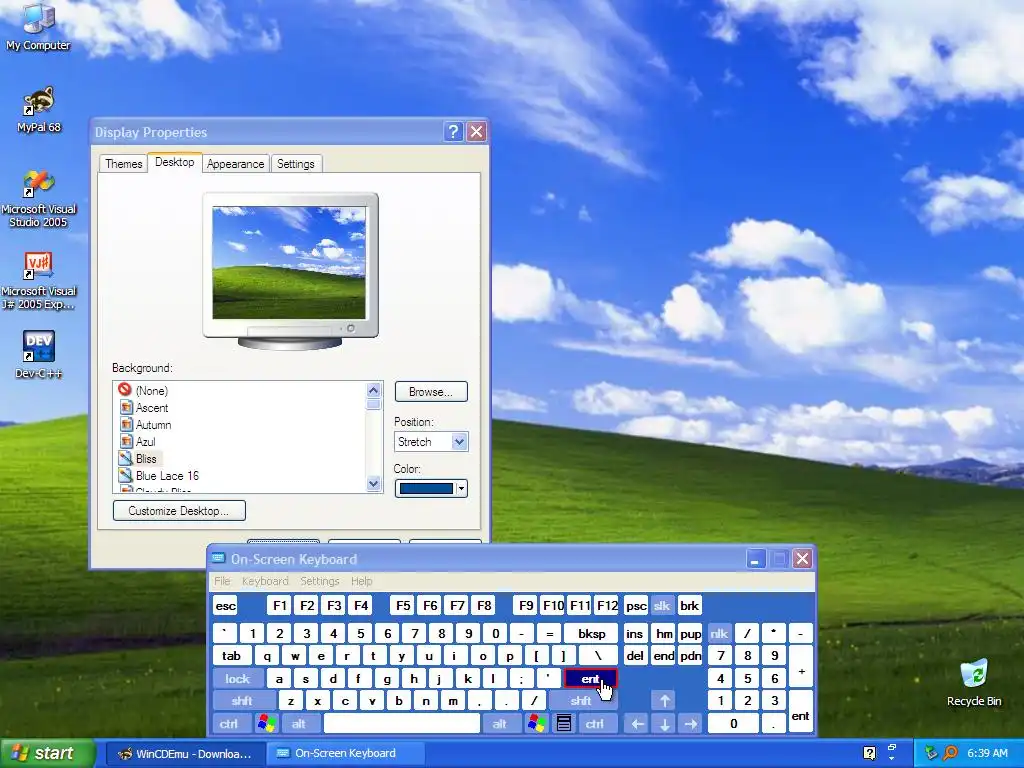Click the del key on the keyboard
The width and height of the screenshot is (1024, 768).
click(x=635, y=656)
